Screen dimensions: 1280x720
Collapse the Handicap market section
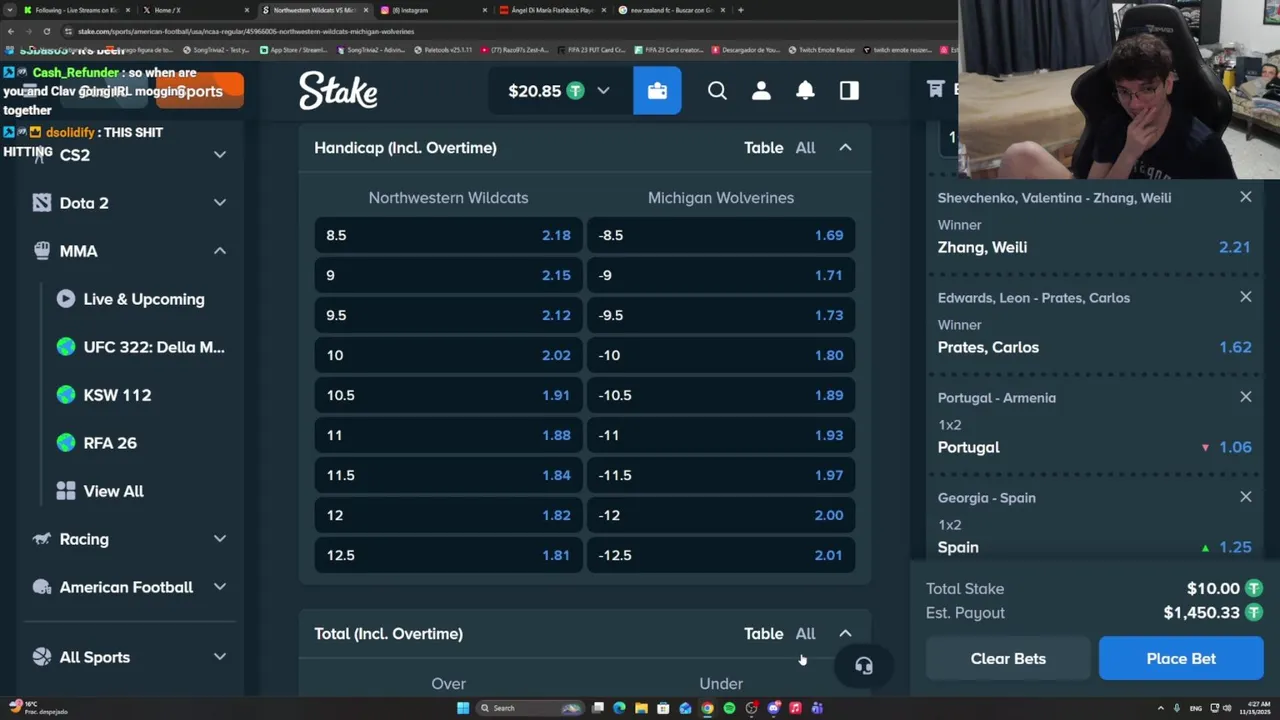pyautogui.click(x=845, y=148)
